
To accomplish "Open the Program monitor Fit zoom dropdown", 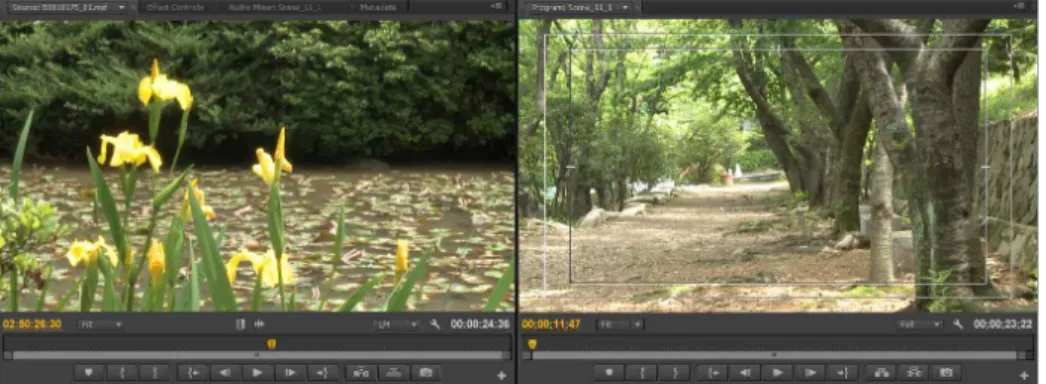I will tap(620, 325).
